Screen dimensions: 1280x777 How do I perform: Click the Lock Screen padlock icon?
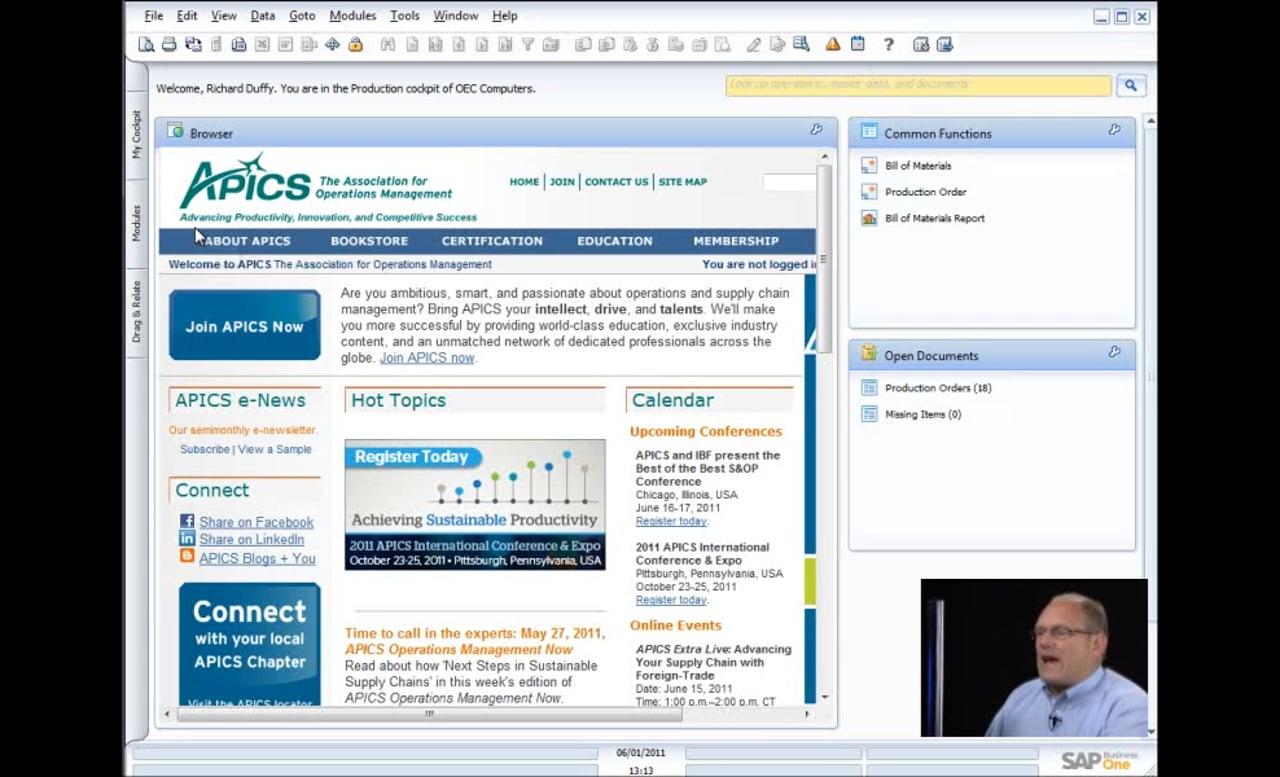point(355,44)
